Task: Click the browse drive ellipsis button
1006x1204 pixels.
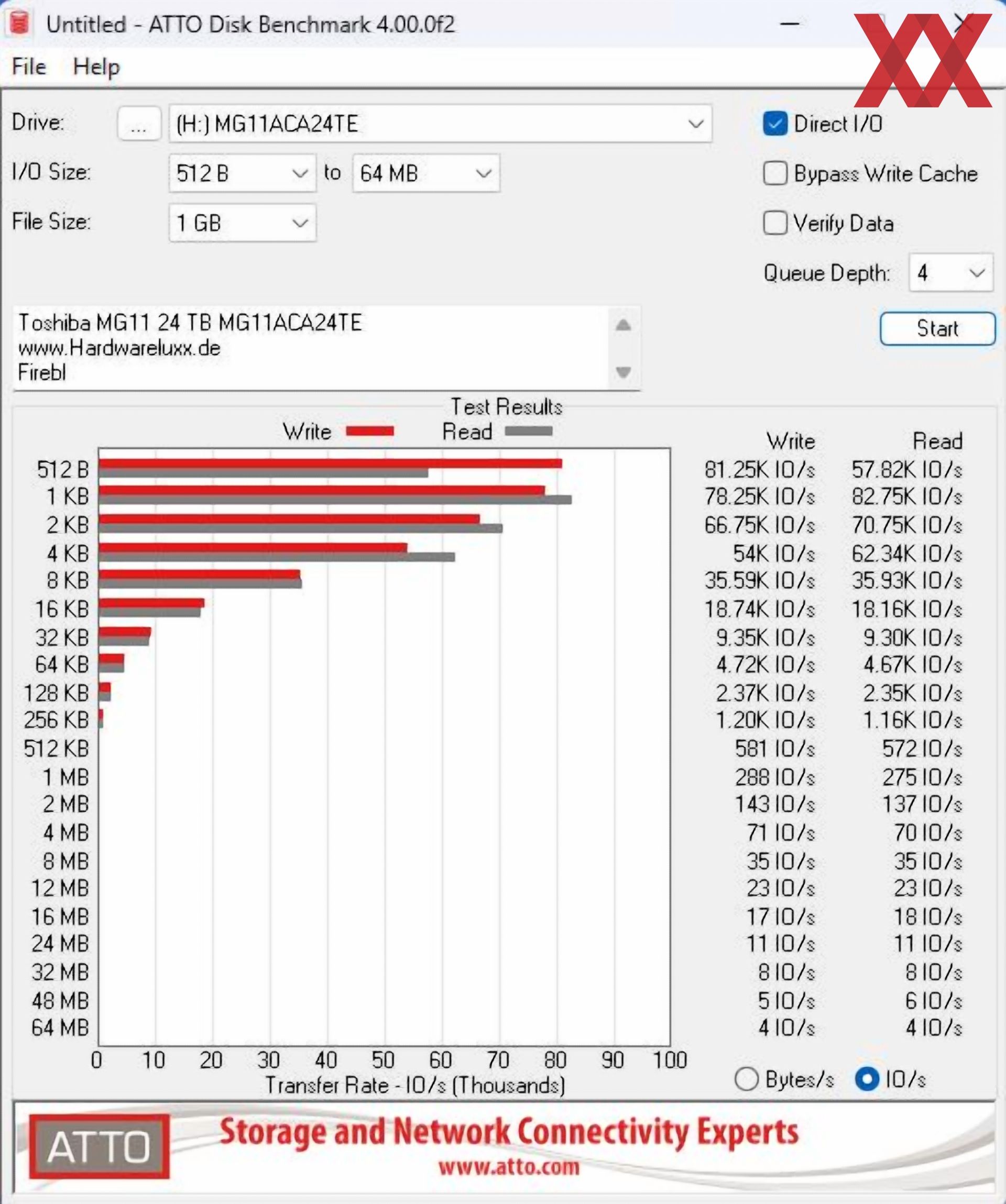Action: pyautogui.click(x=139, y=124)
